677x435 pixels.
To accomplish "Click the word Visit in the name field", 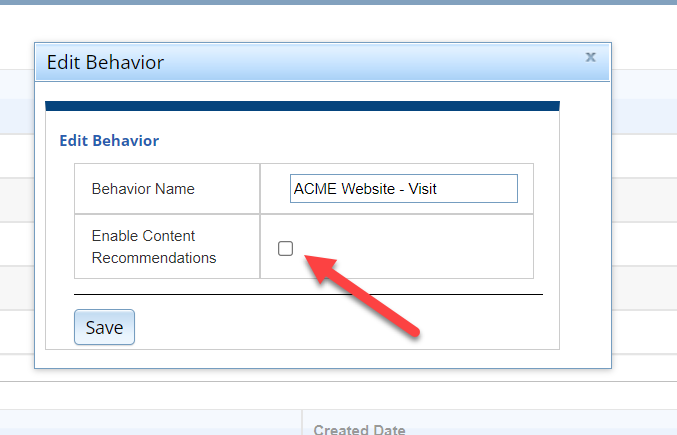I will pos(422,189).
